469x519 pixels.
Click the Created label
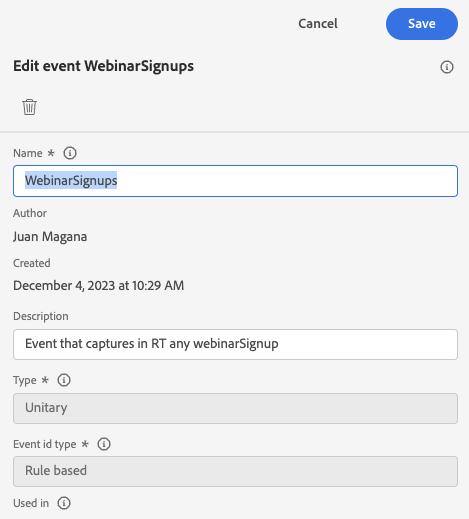pyautogui.click(x=32, y=263)
